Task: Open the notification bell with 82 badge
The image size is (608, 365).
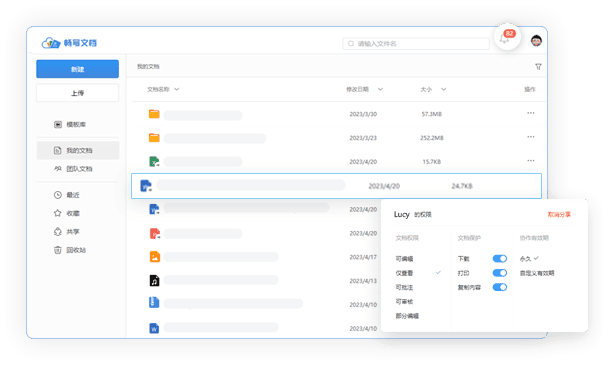Action: click(507, 38)
